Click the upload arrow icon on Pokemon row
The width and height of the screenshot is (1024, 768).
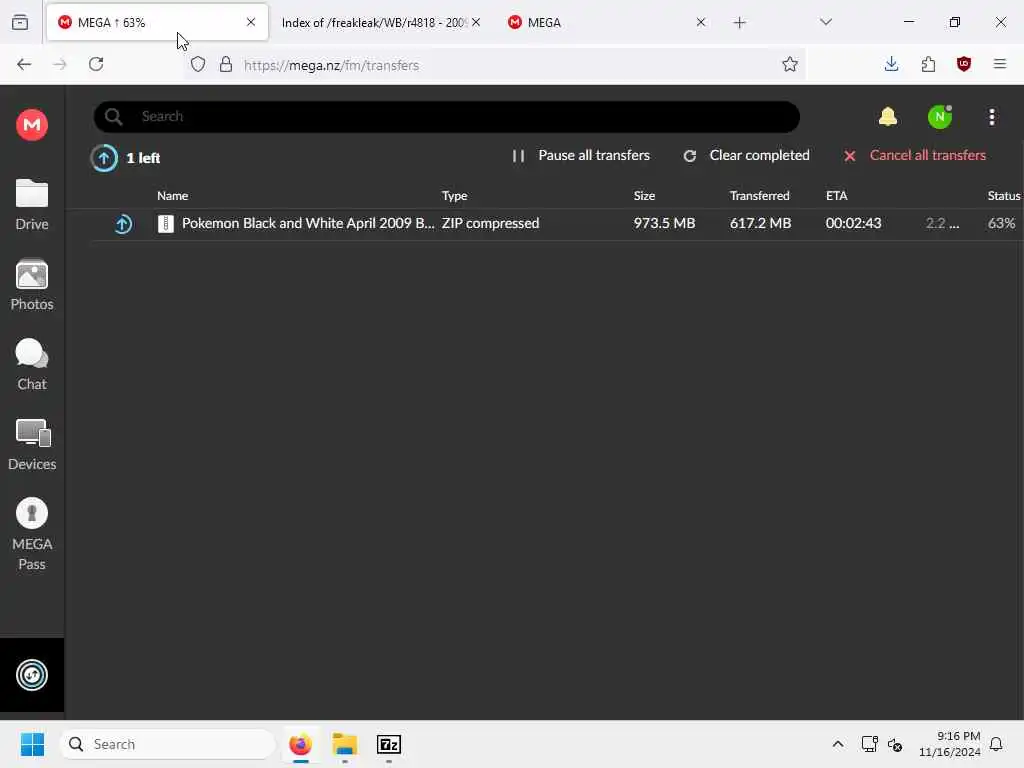pos(123,224)
